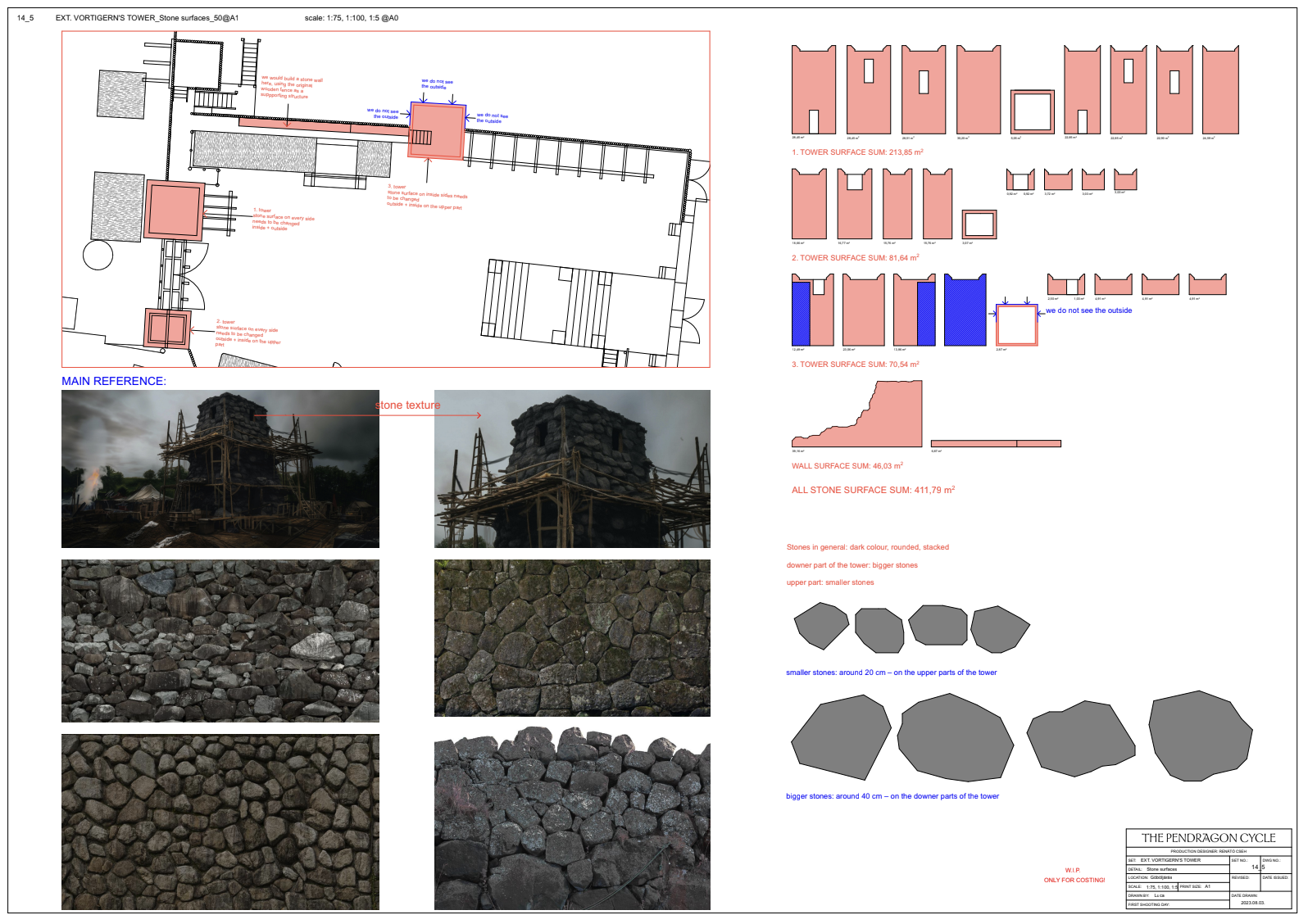Click the 'Stones in general: dark colour, rounded, stacked' note
Image resolution: width=1308 pixels, height=924 pixels.
868,547
